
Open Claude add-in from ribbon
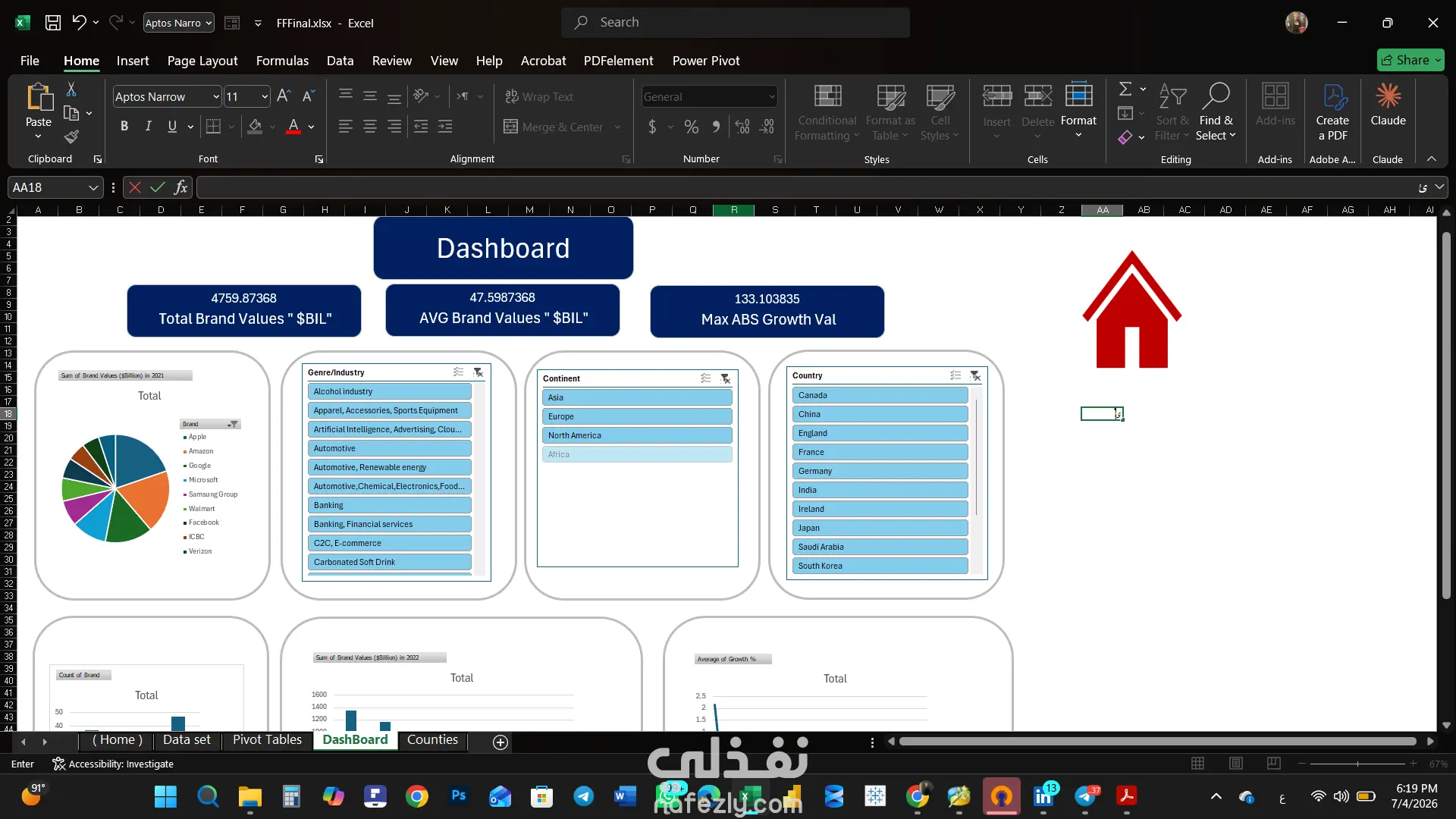coord(1388,106)
